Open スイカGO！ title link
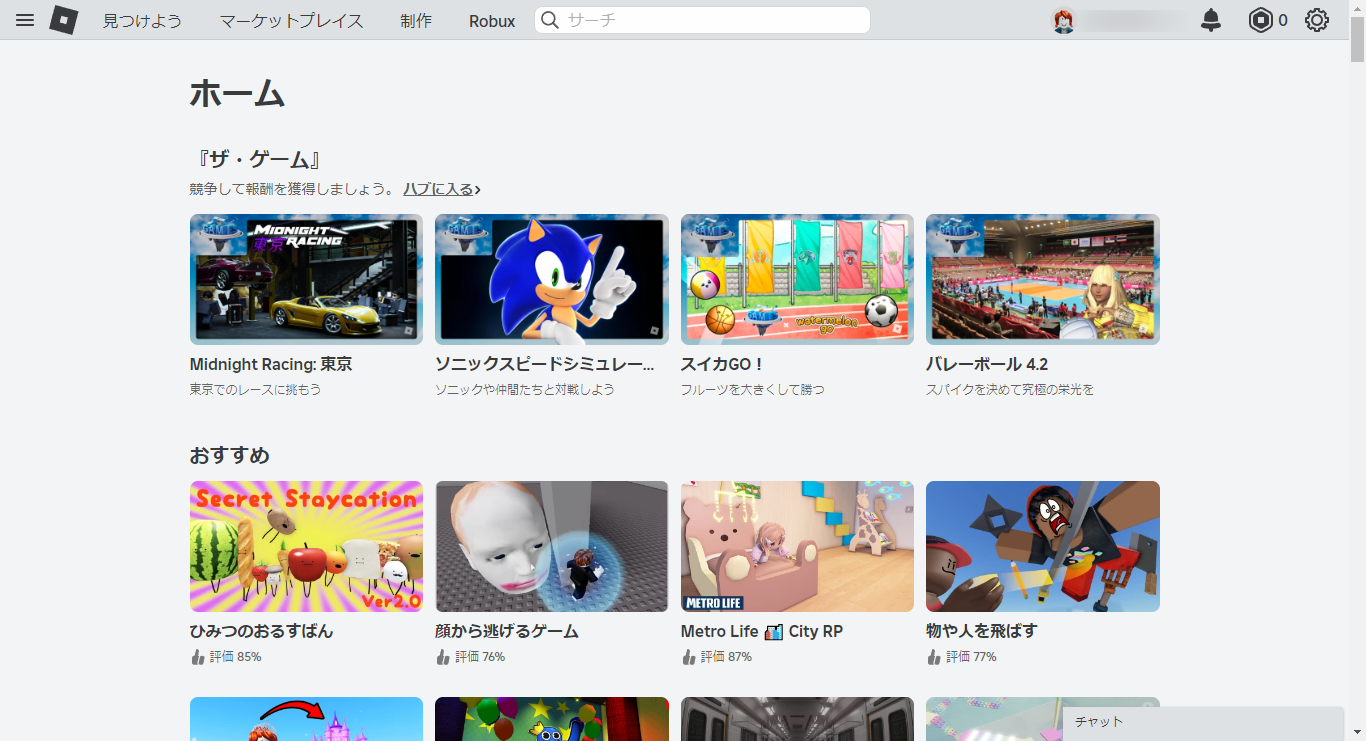This screenshot has height=741, width=1366. pos(722,364)
